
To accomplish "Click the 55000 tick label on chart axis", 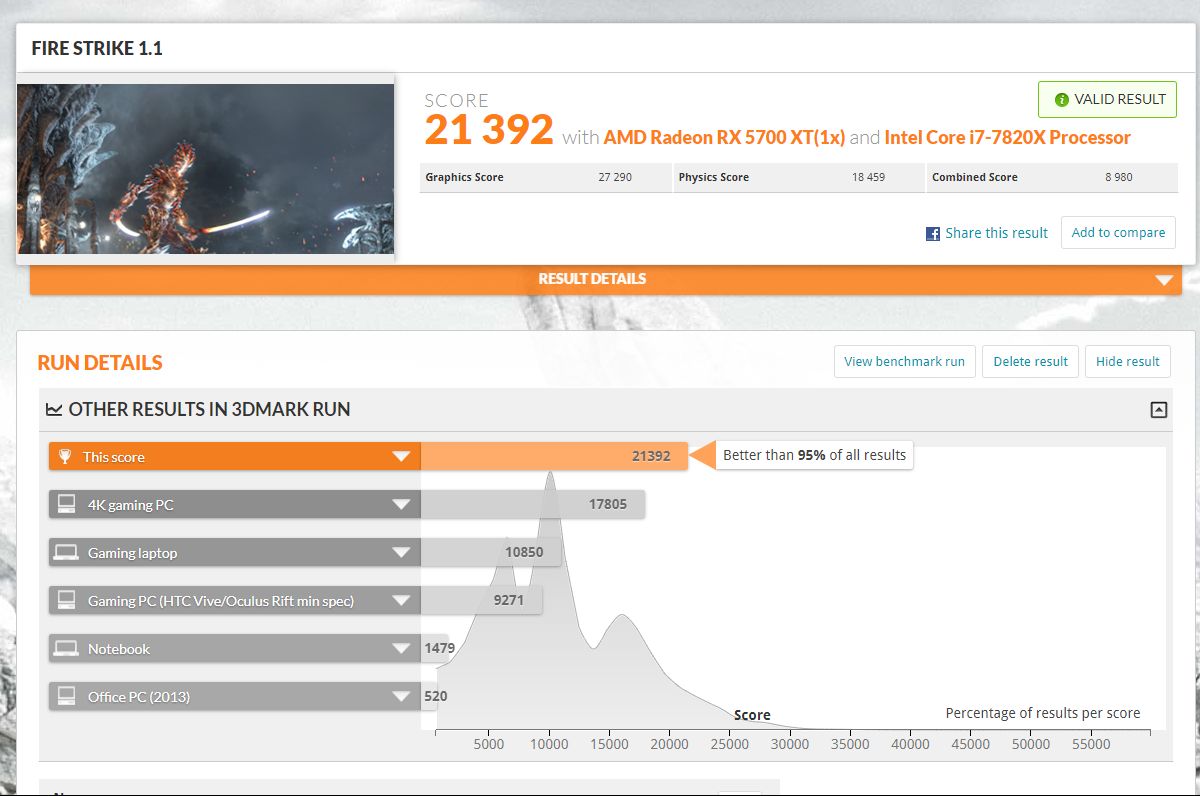I will [1091, 744].
